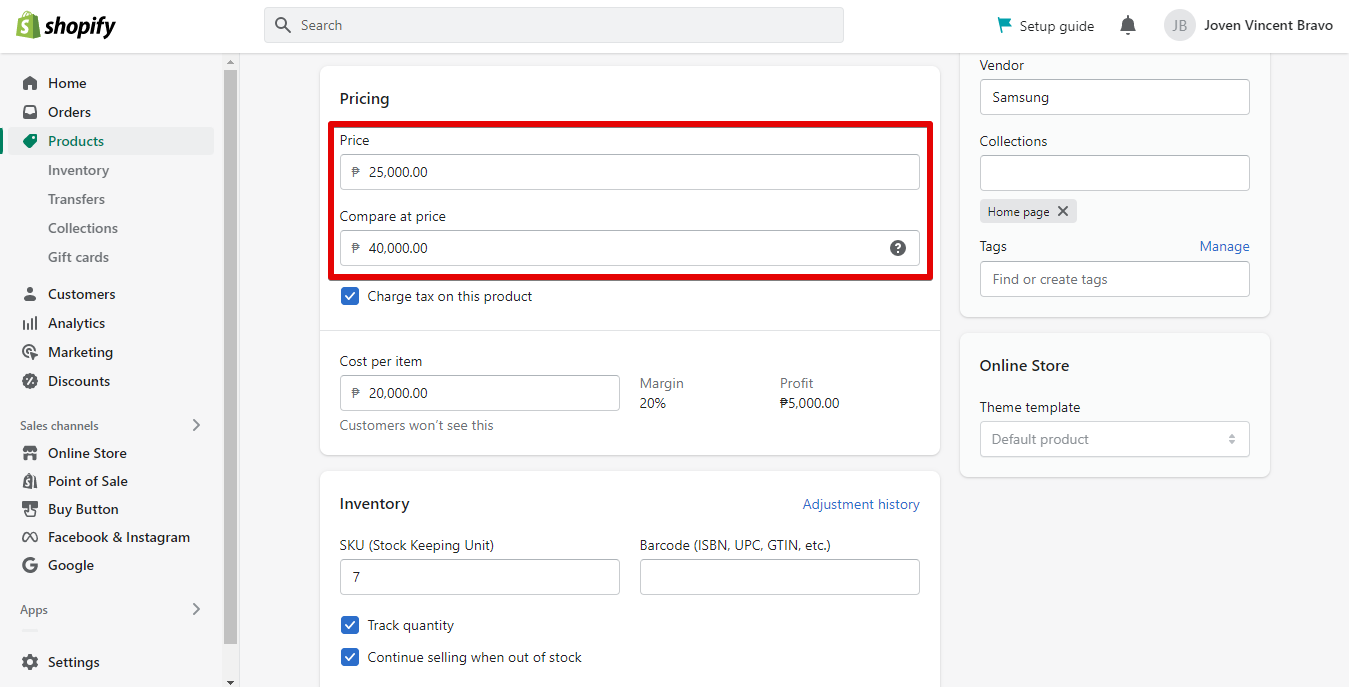
Task: Click the Google sales channel icon
Action: coord(30,565)
